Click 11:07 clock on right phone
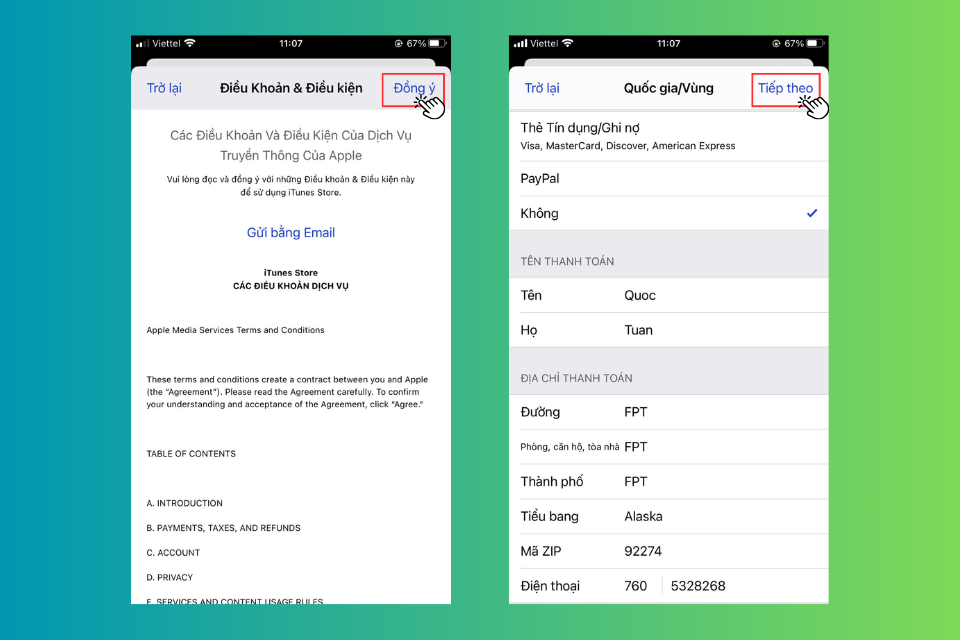Screen dimensions: 960x640 tap(669, 43)
